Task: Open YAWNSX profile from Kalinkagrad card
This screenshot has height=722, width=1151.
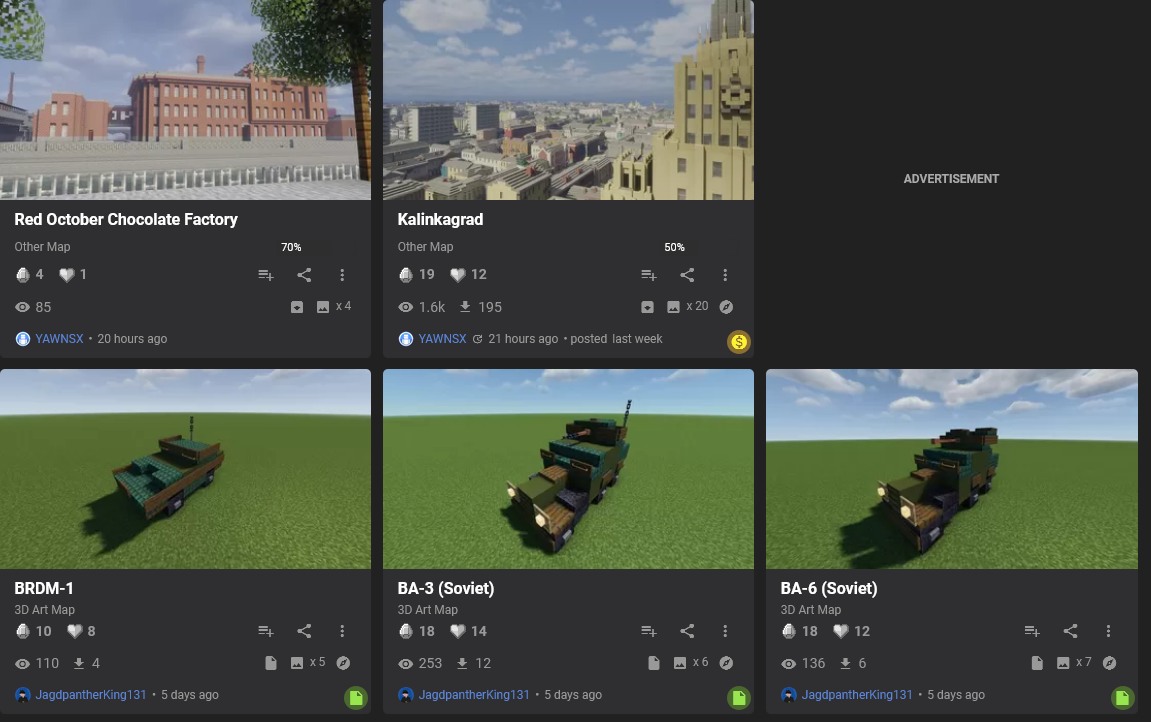Action: pos(442,339)
